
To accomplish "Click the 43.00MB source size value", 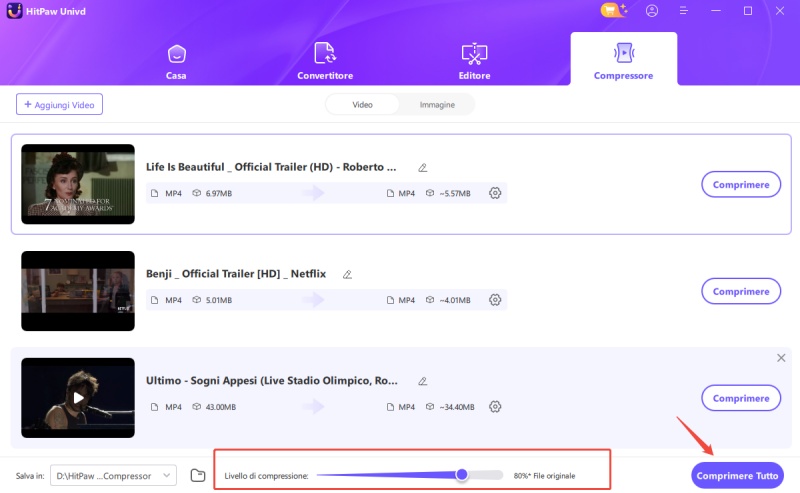I will 221,407.
